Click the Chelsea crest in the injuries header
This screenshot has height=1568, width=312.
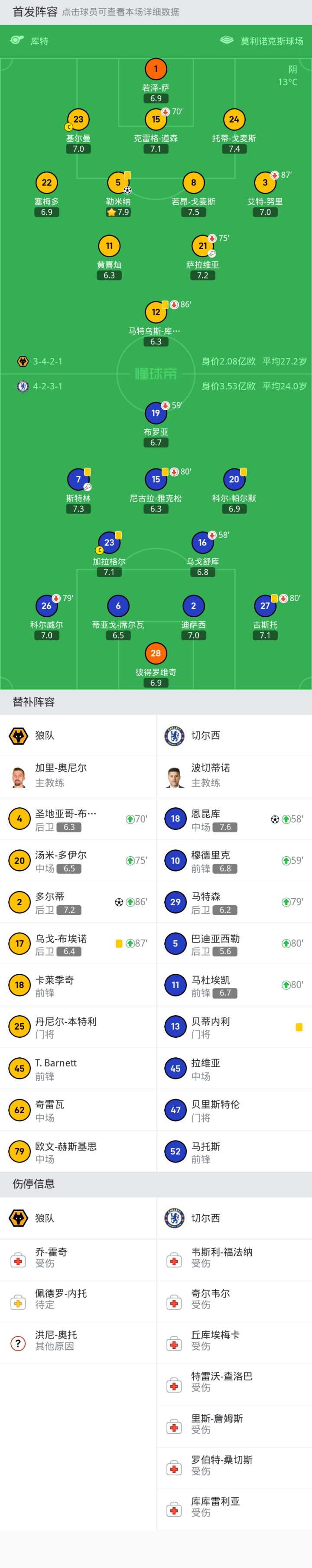coord(175,1218)
